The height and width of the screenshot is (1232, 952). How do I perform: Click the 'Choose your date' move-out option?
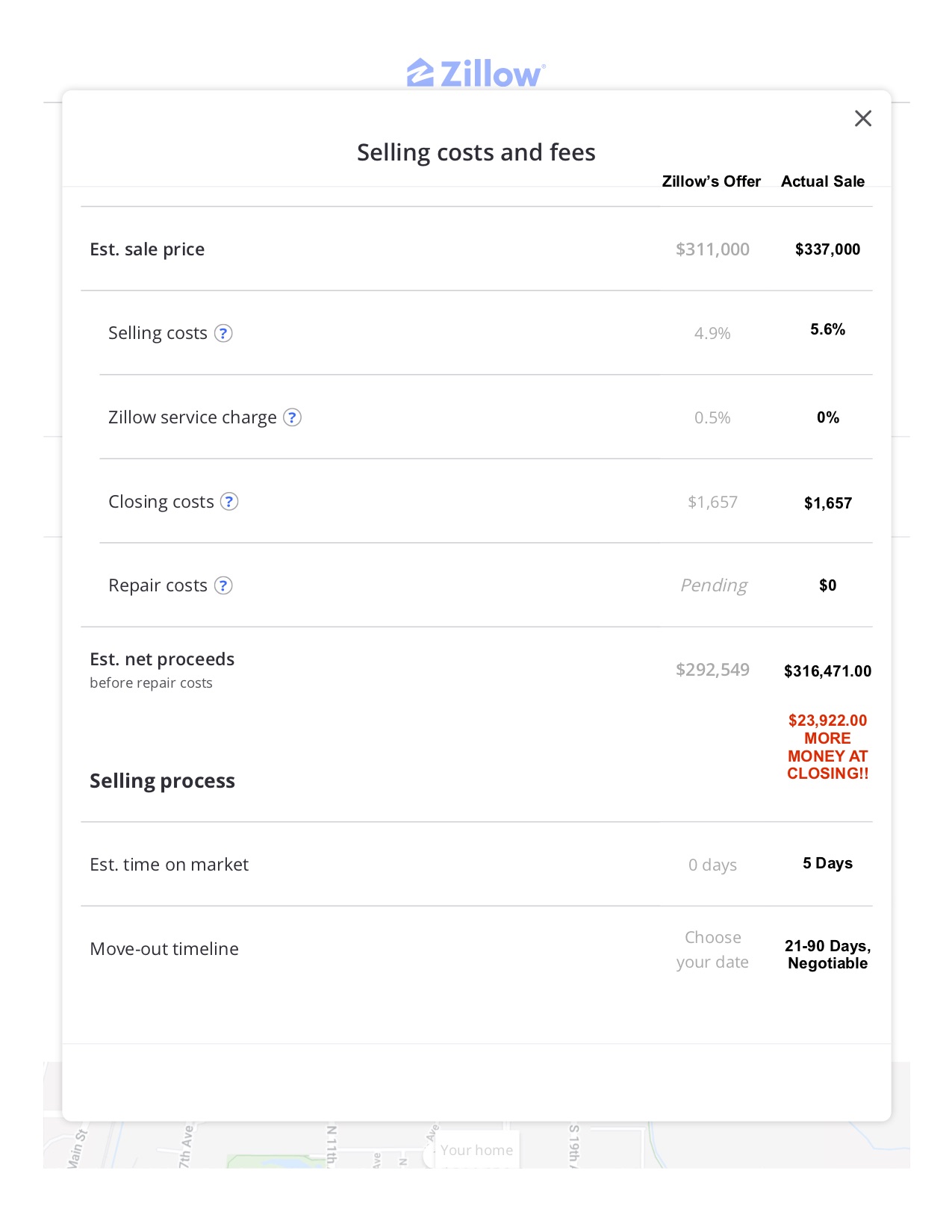click(712, 949)
